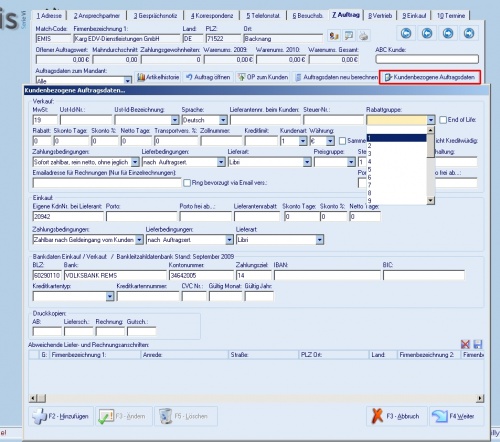Click right arrow of address table scrollbar
Image resolution: width=500 pixels, height=442 pixels.
tap(480, 398)
